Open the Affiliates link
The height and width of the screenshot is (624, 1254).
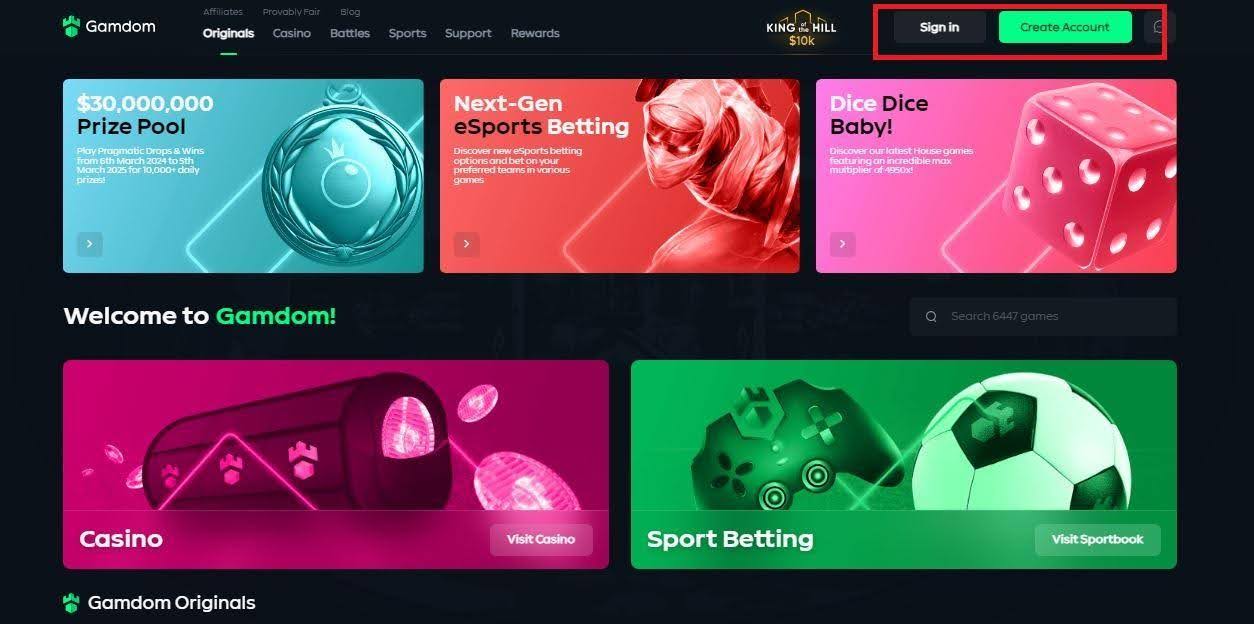pos(223,12)
